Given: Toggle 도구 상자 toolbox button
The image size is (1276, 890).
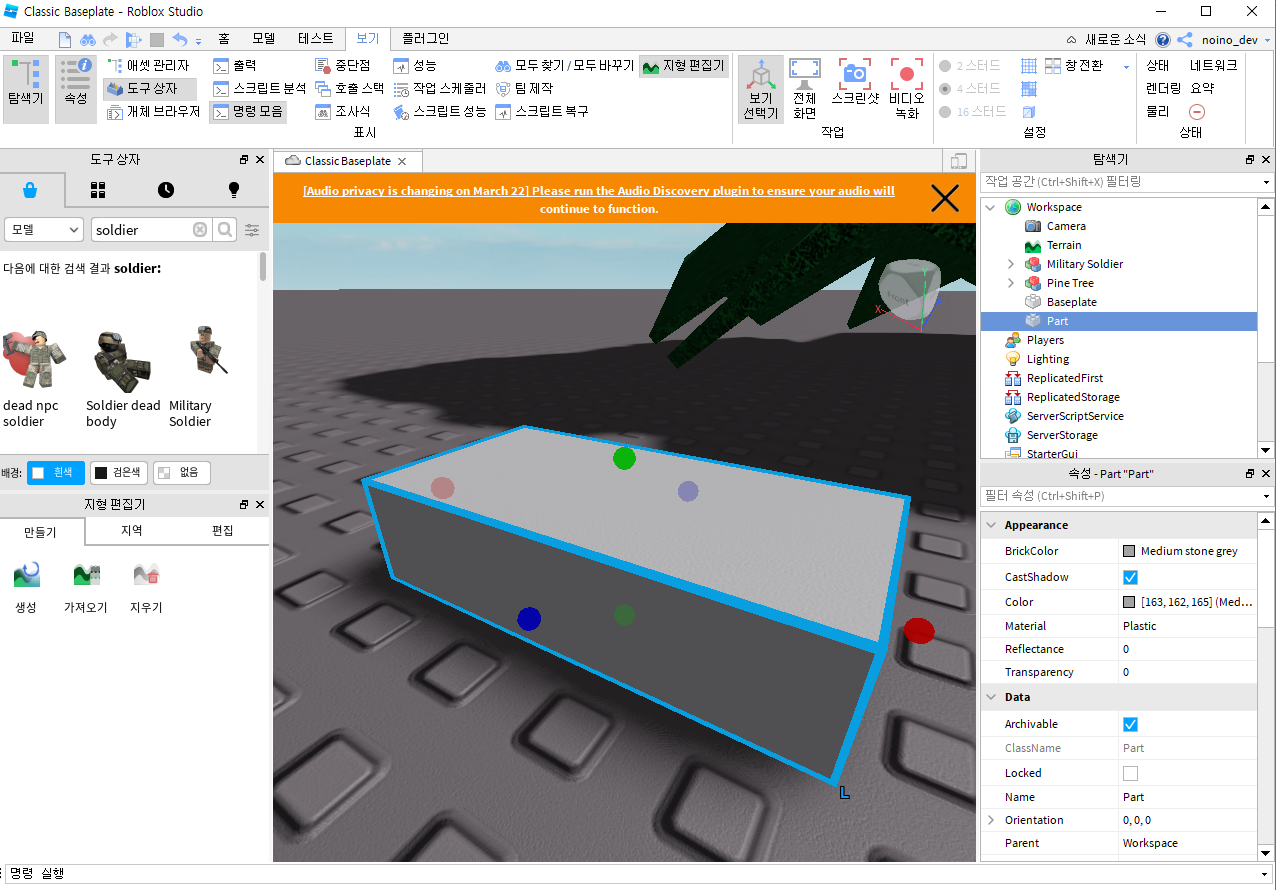Looking at the screenshot, I should pos(150,89).
